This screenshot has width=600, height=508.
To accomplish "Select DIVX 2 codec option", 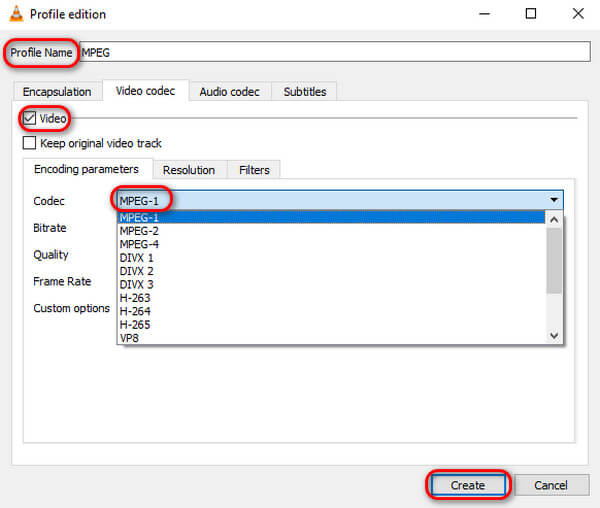I will [331, 271].
